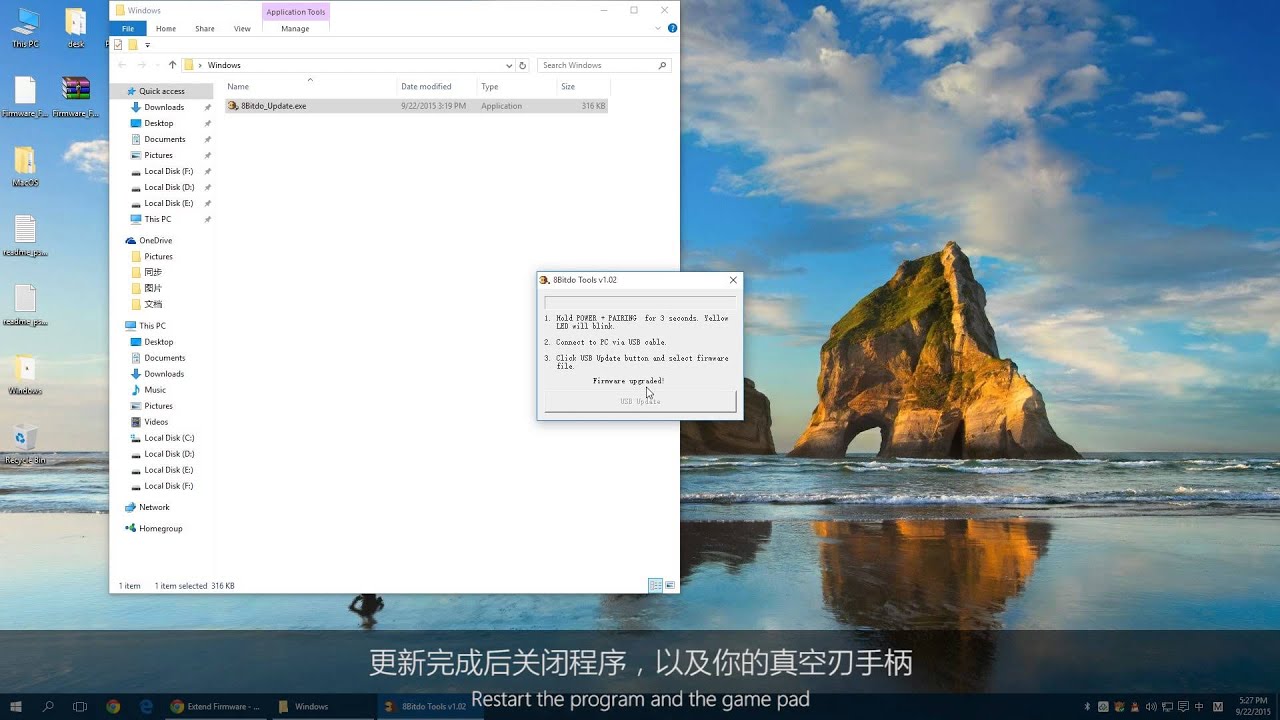Image resolution: width=1280 pixels, height=720 pixels.
Task: Open the 文档 folder under OneDrive
Action: [x=153, y=304]
